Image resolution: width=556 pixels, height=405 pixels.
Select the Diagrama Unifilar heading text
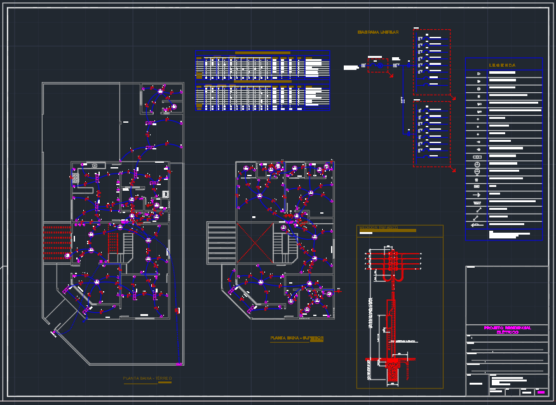pos(378,32)
